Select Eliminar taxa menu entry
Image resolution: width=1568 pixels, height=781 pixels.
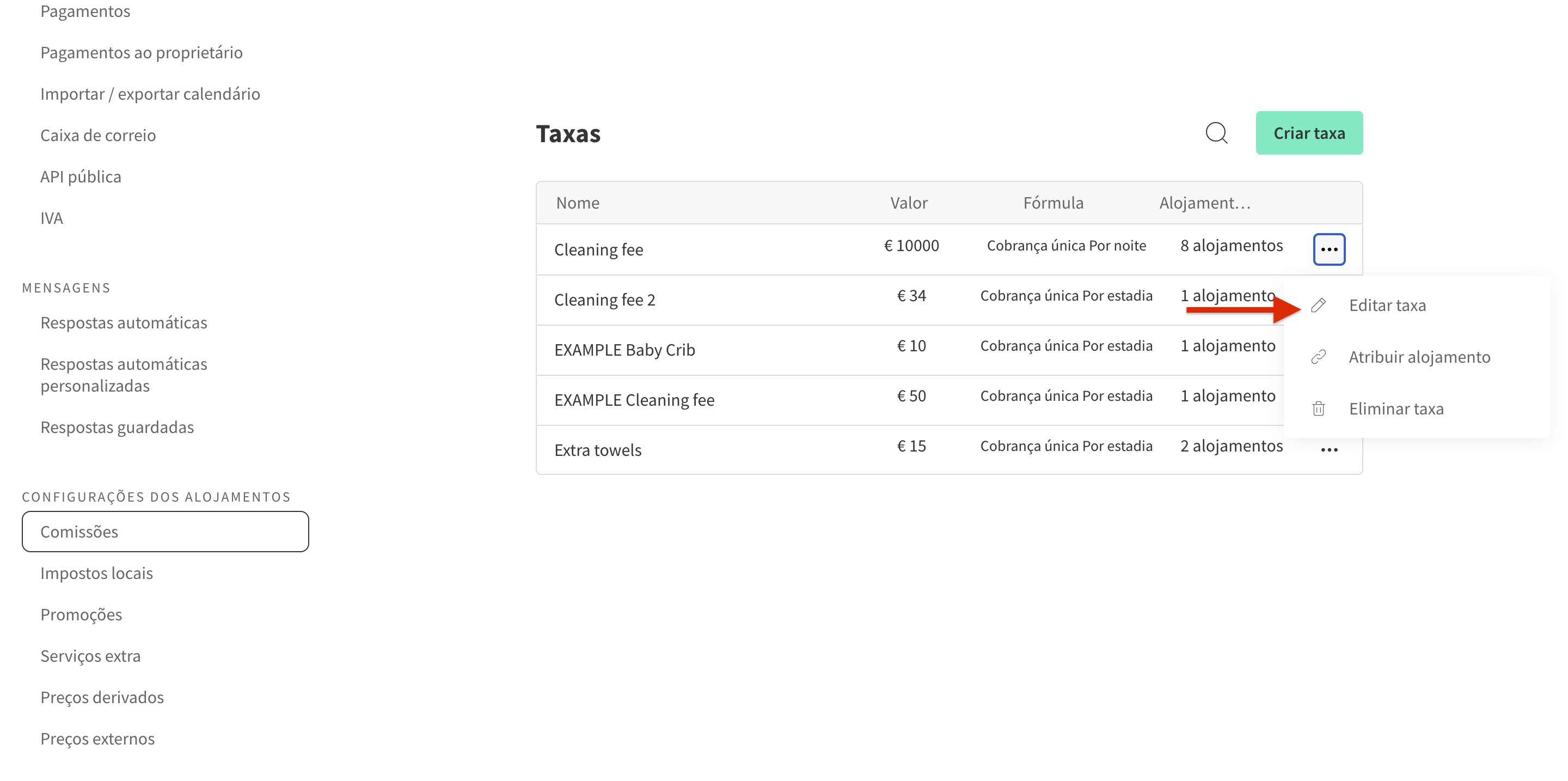click(x=1395, y=408)
